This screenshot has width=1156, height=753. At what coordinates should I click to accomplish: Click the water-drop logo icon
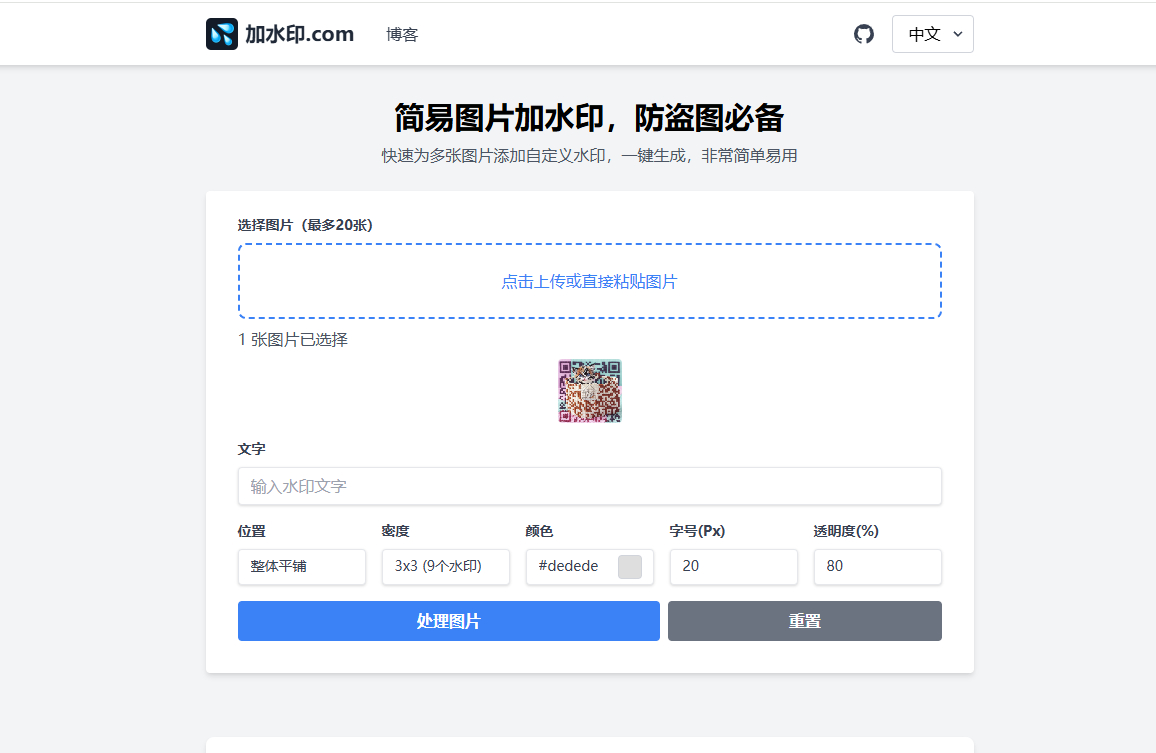click(222, 34)
